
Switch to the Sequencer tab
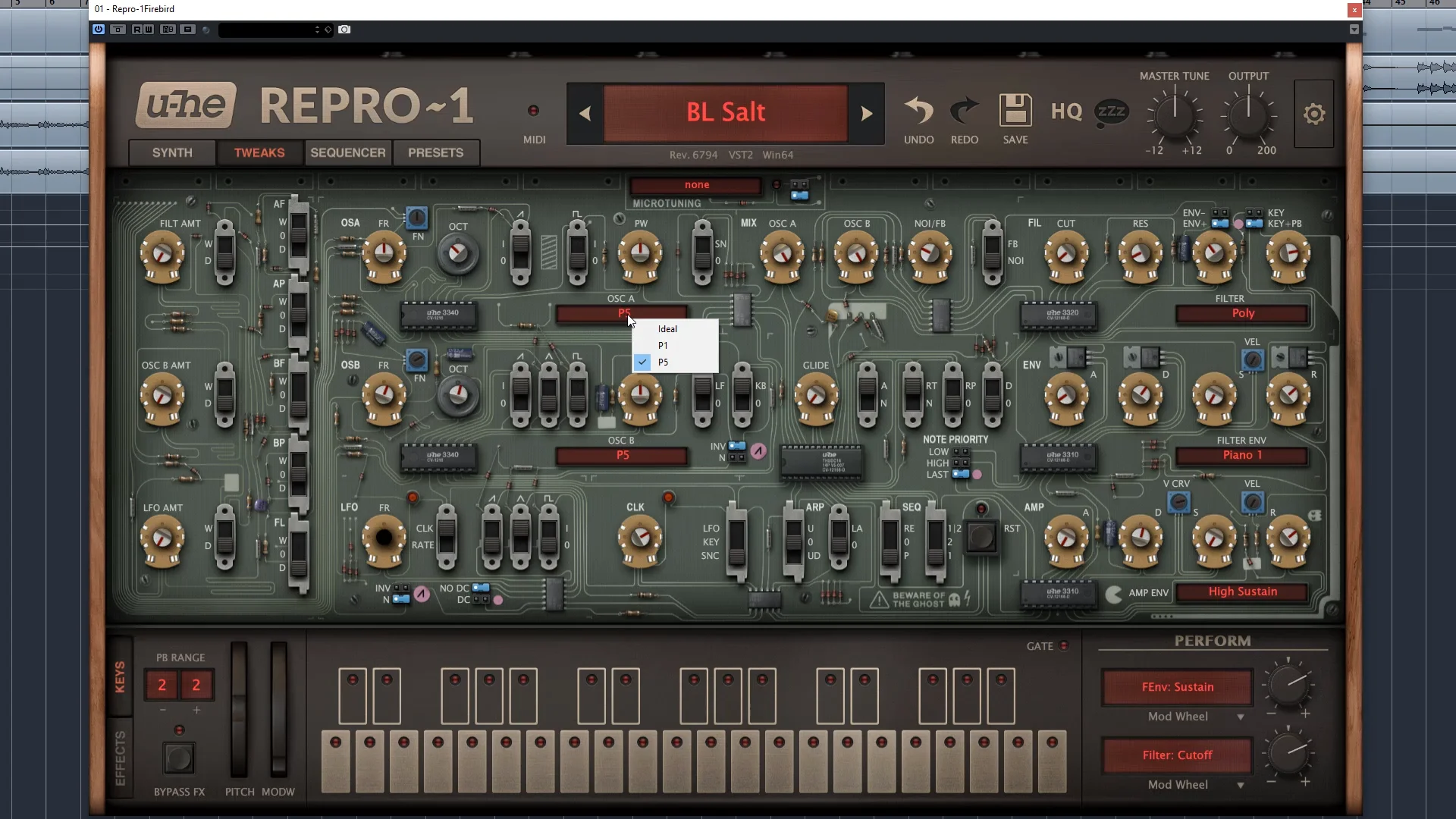click(347, 152)
